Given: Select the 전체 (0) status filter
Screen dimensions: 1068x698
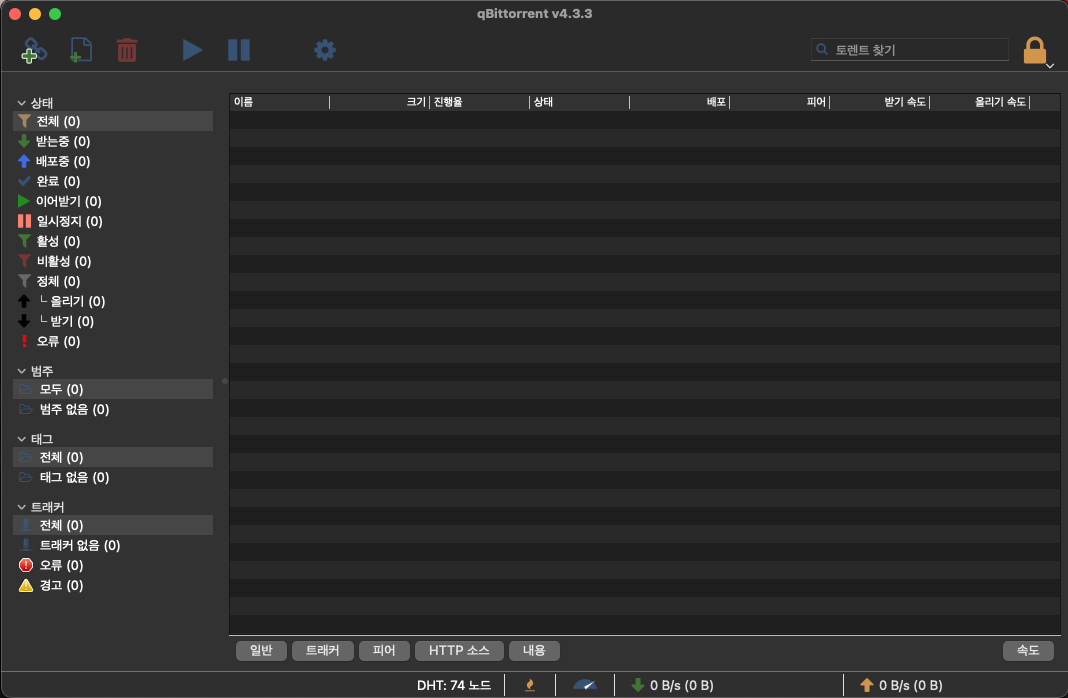Looking at the screenshot, I should (x=113, y=121).
